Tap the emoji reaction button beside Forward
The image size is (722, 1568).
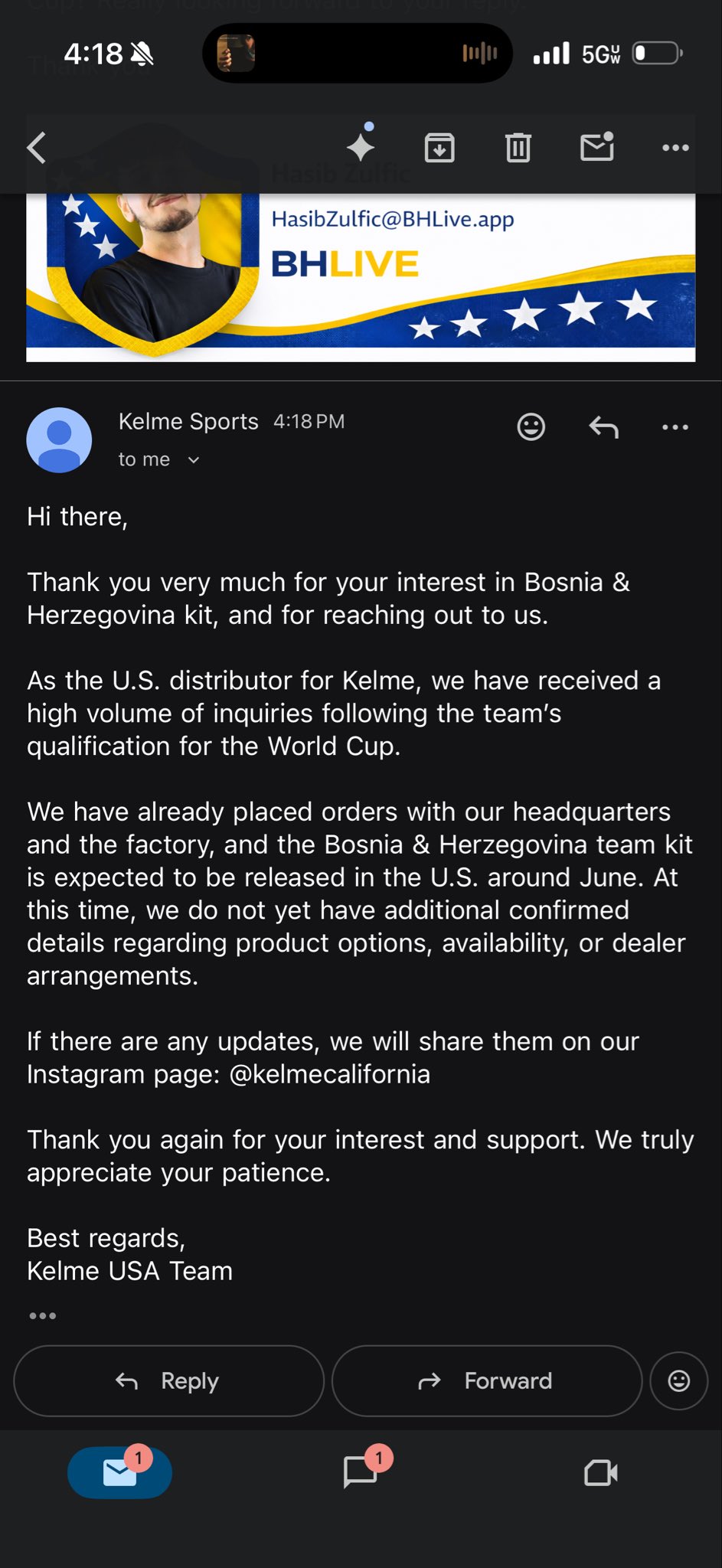tap(678, 1380)
